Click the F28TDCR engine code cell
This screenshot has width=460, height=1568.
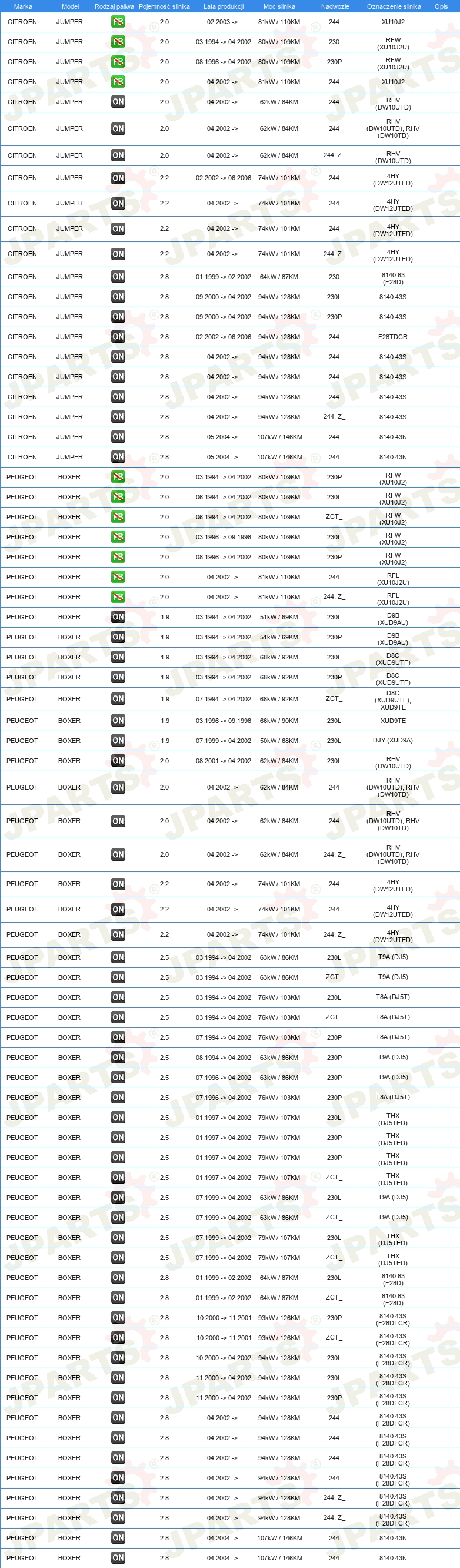pyautogui.click(x=393, y=337)
